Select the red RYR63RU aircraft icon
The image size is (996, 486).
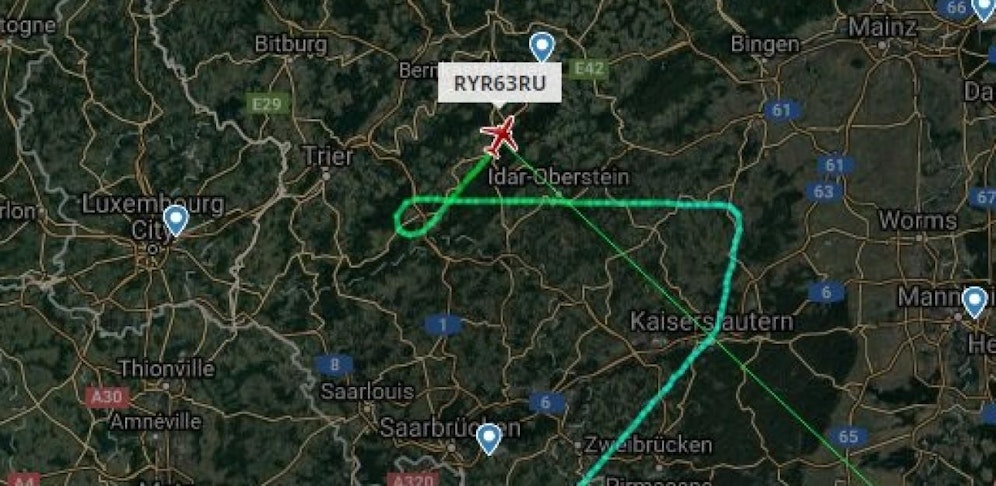tap(500, 136)
